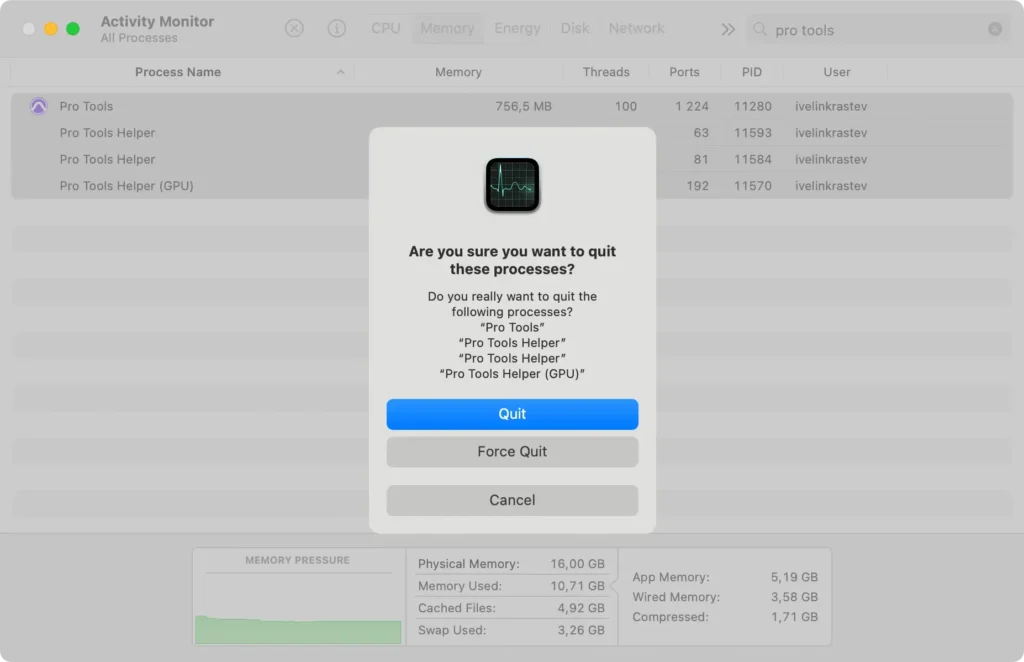Select the Memory tab
This screenshot has width=1024, height=662.
(447, 29)
